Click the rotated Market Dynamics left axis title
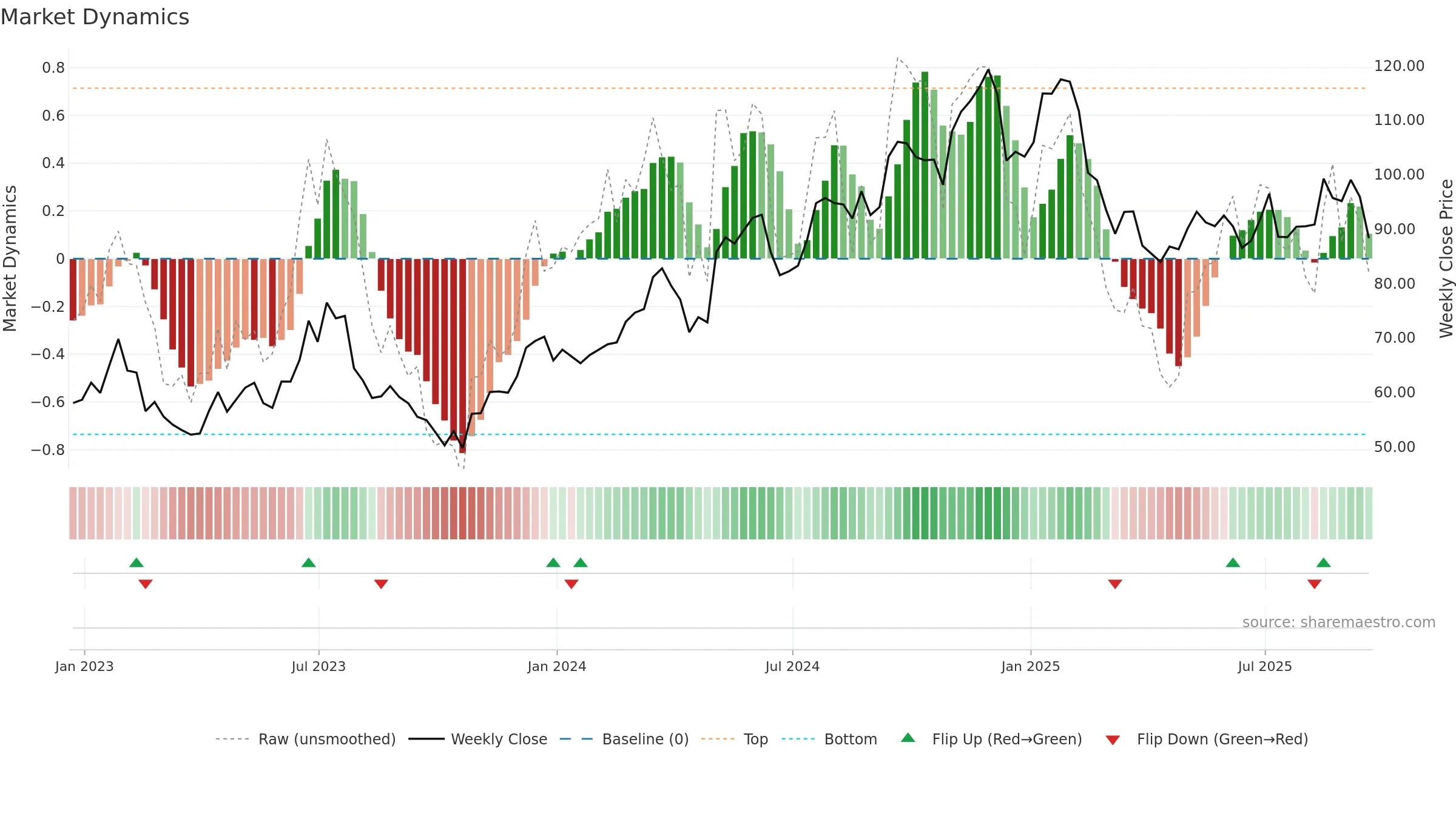Viewport: 1456px width, 819px height. (x=10, y=258)
